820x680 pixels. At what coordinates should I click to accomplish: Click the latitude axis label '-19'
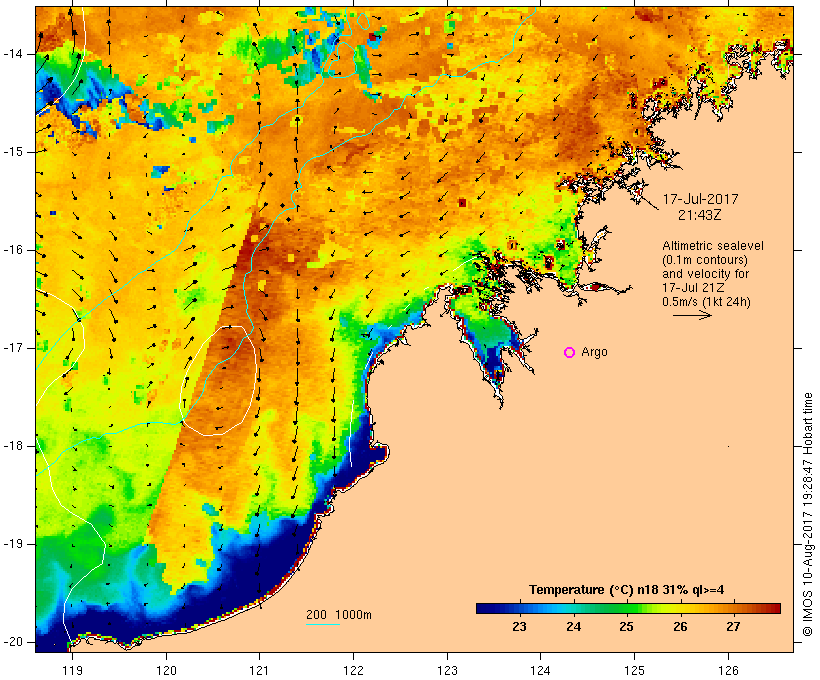click(14, 544)
